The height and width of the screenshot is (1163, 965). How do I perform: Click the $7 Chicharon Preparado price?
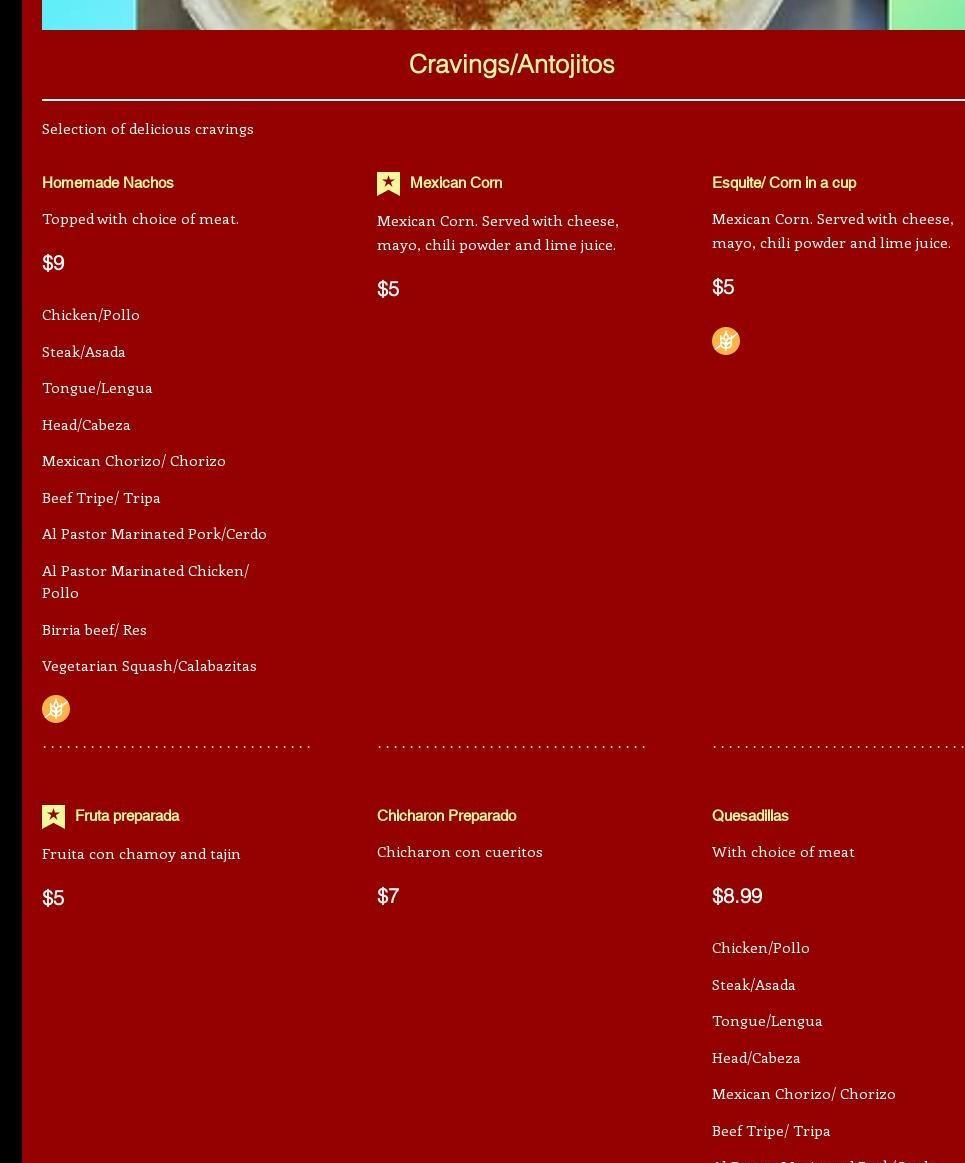(x=388, y=896)
